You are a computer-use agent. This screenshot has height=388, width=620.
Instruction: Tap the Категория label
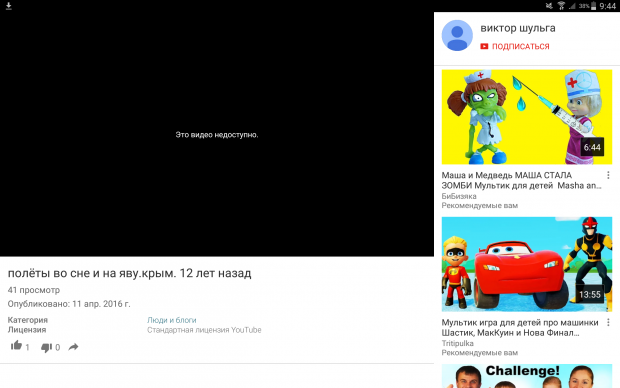pyautogui.click(x=28, y=320)
